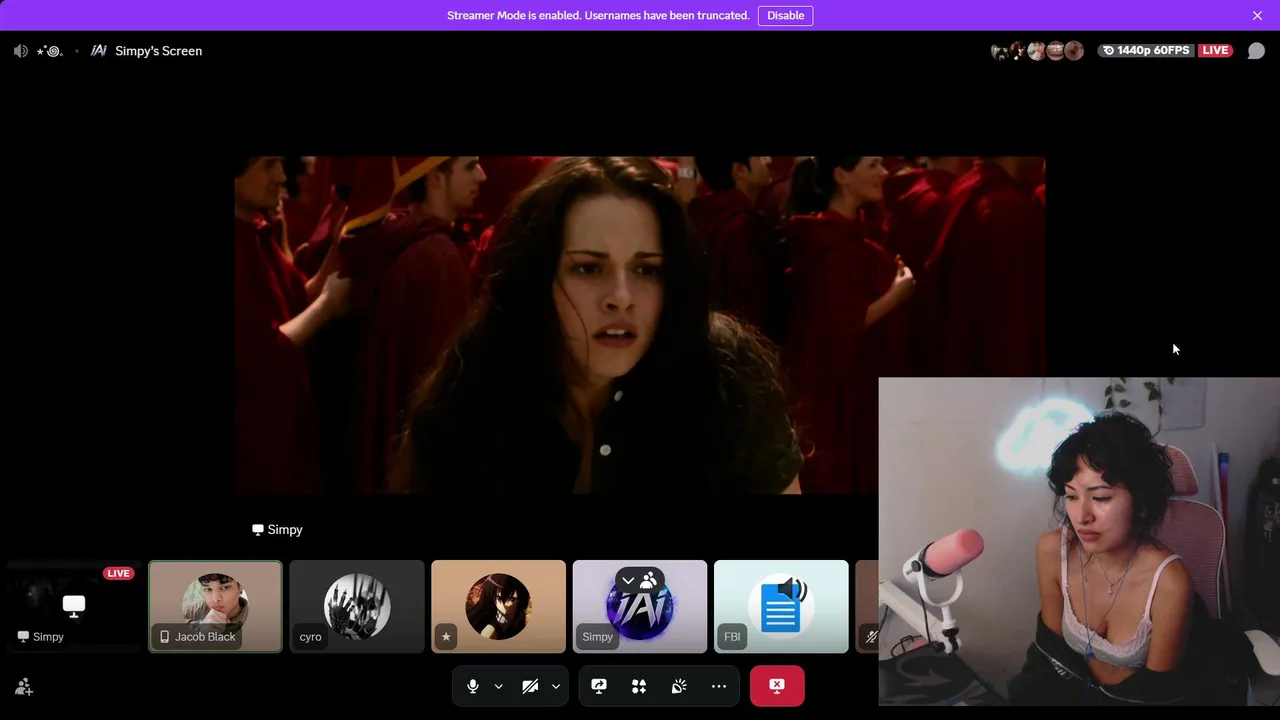Image resolution: width=1280 pixels, height=720 pixels.
Task: Click the main Twilight stream video
Action: point(640,325)
